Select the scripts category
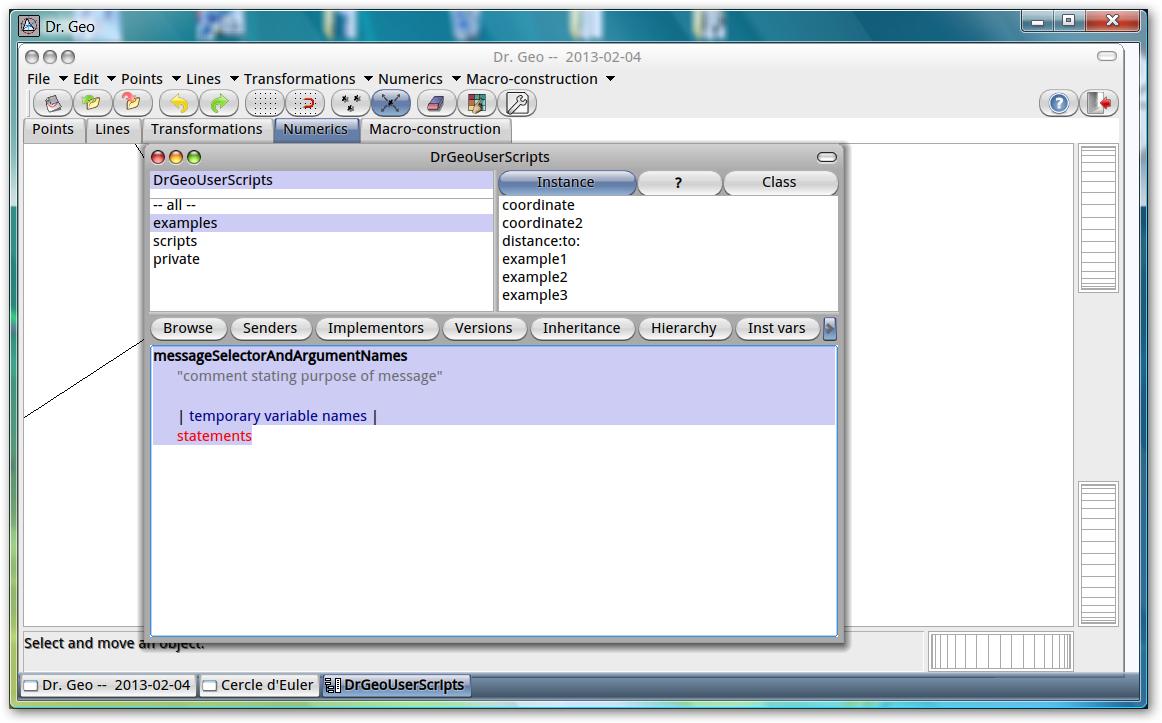Viewport: 1162px width, 723px height. pyautogui.click(x=322, y=241)
